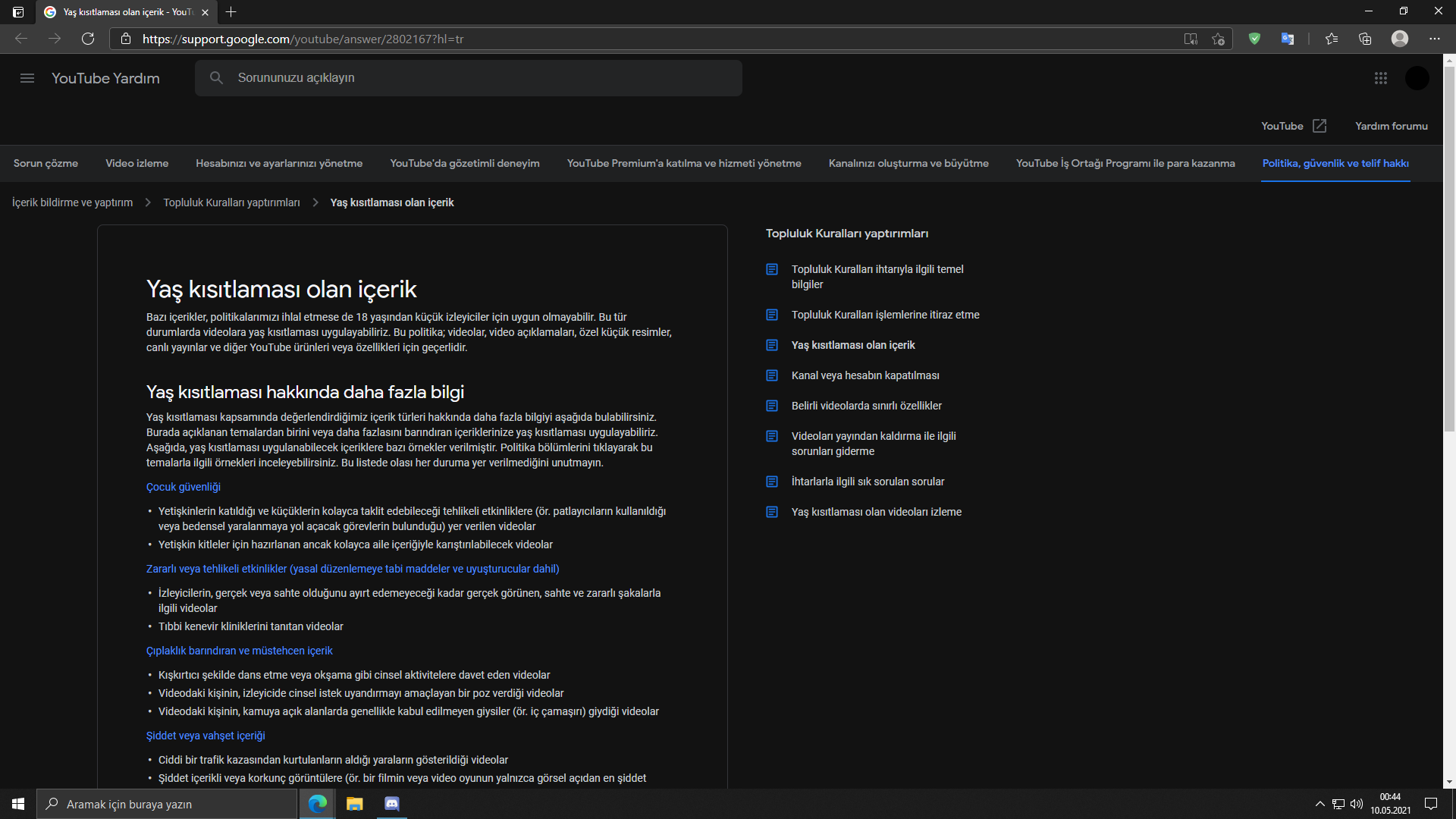This screenshot has width=1456, height=819.
Task: Open YouTube İş Ortağı Programı tab
Action: point(1125,163)
